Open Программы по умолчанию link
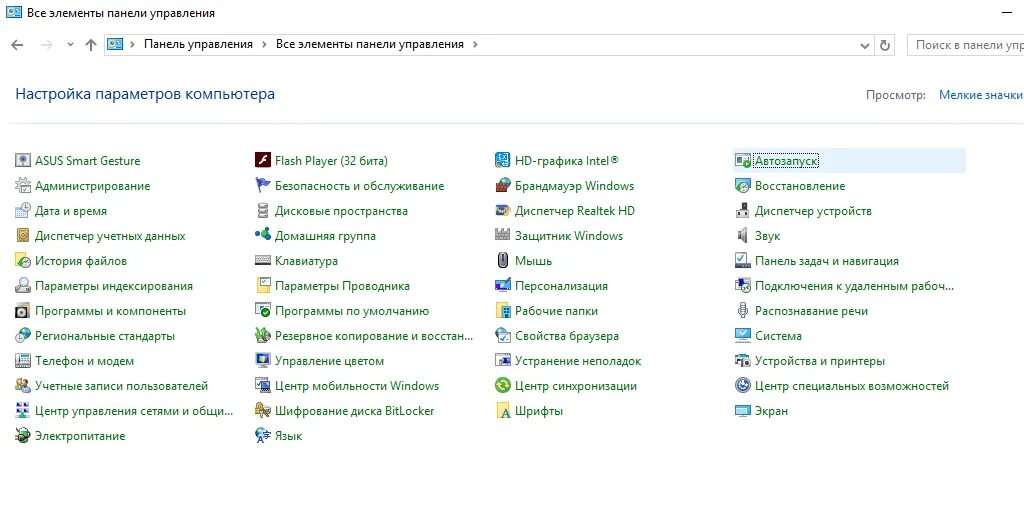 352,311
